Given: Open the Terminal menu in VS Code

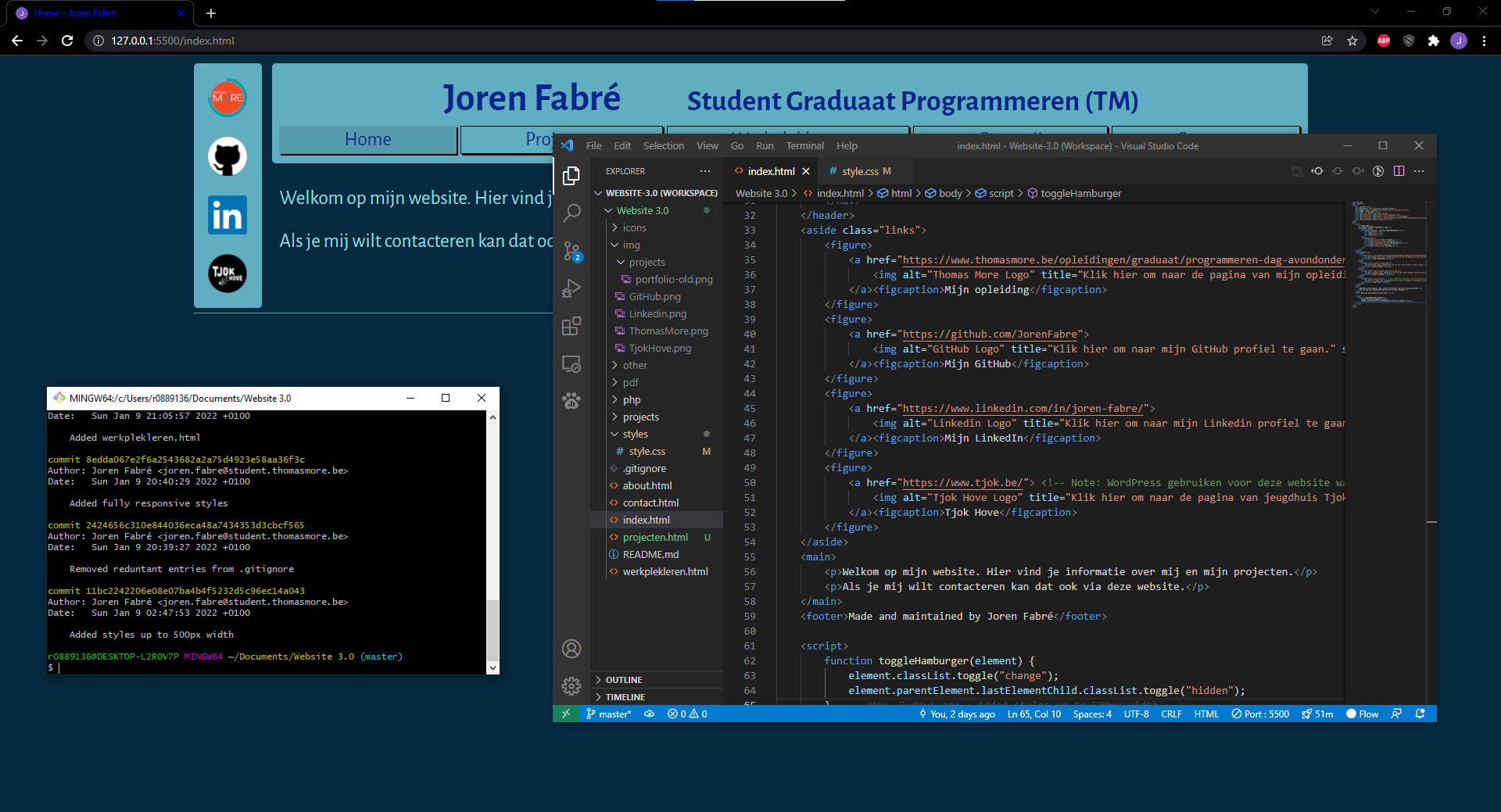Looking at the screenshot, I should point(805,145).
